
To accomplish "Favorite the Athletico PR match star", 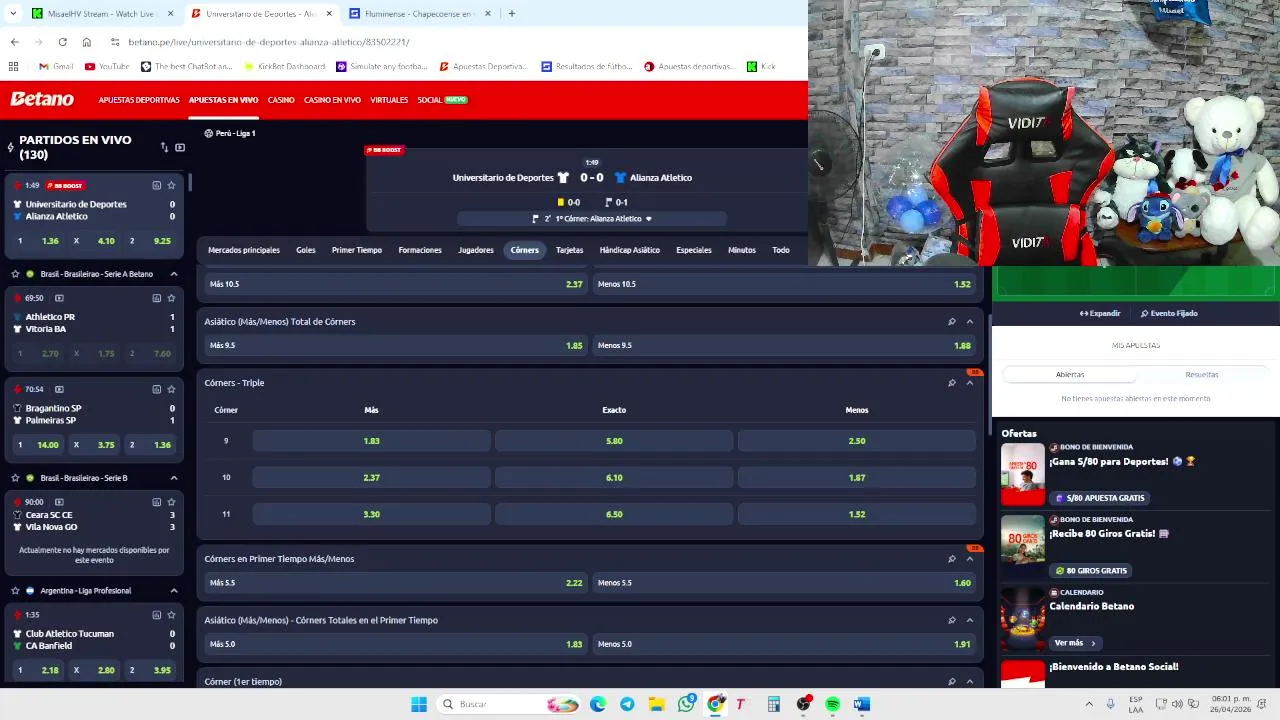I will tap(171, 298).
